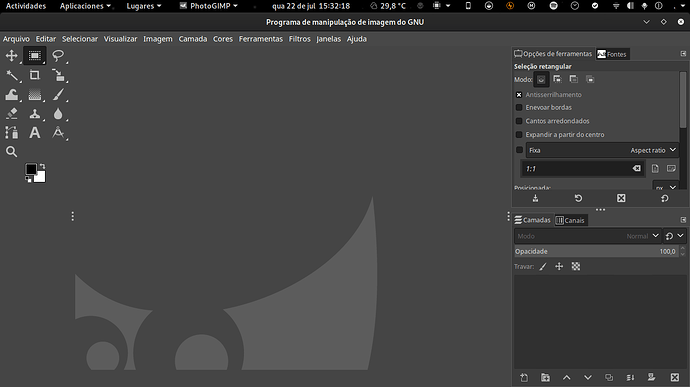Delete tool preset in tool options
The height and width of the screenshot is (387, 690).
[621, 198]
